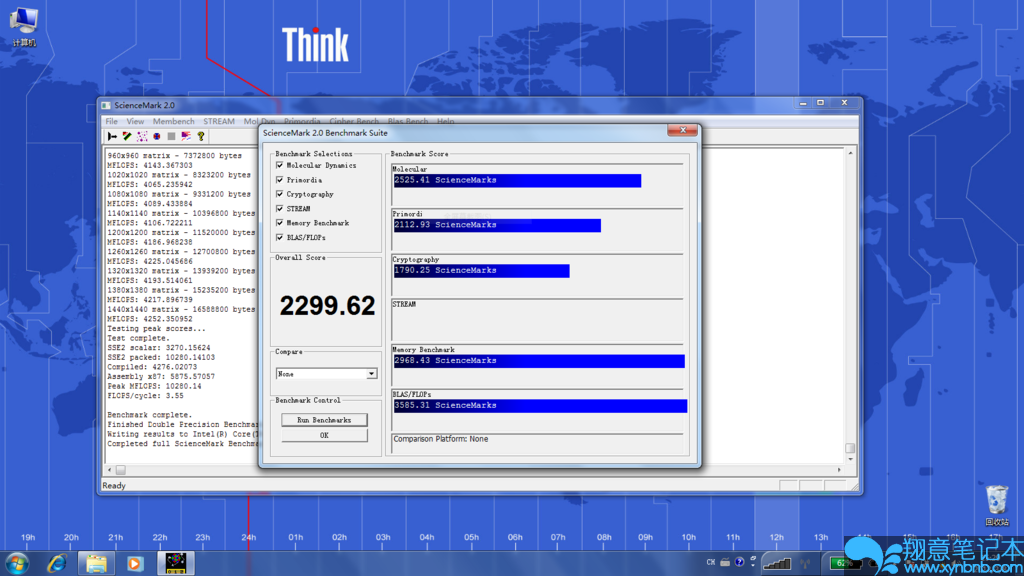
Task: Toggle the Primordia benchmark checkbox
Action: click(x=280, y=180)
